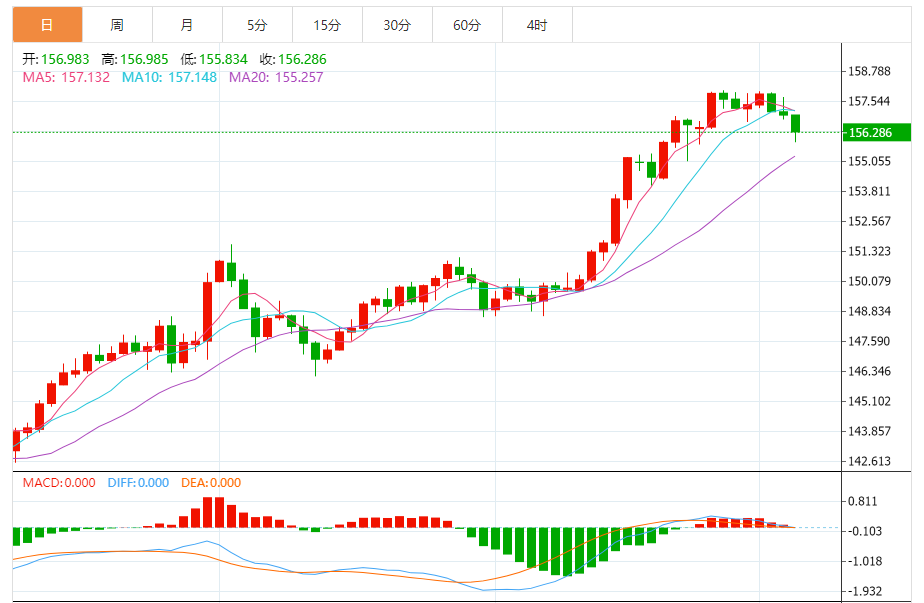This screenshot has height=603, width=924.
Task: Click the 143.857 price axis label
Action: click(869, 431)
